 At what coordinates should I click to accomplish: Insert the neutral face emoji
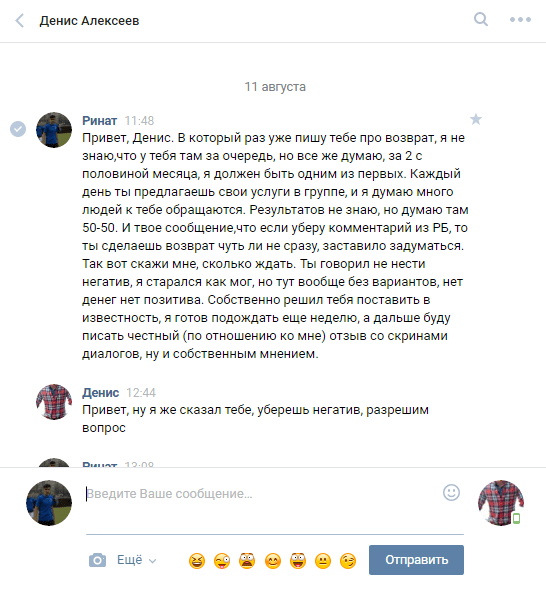(323, 561)
